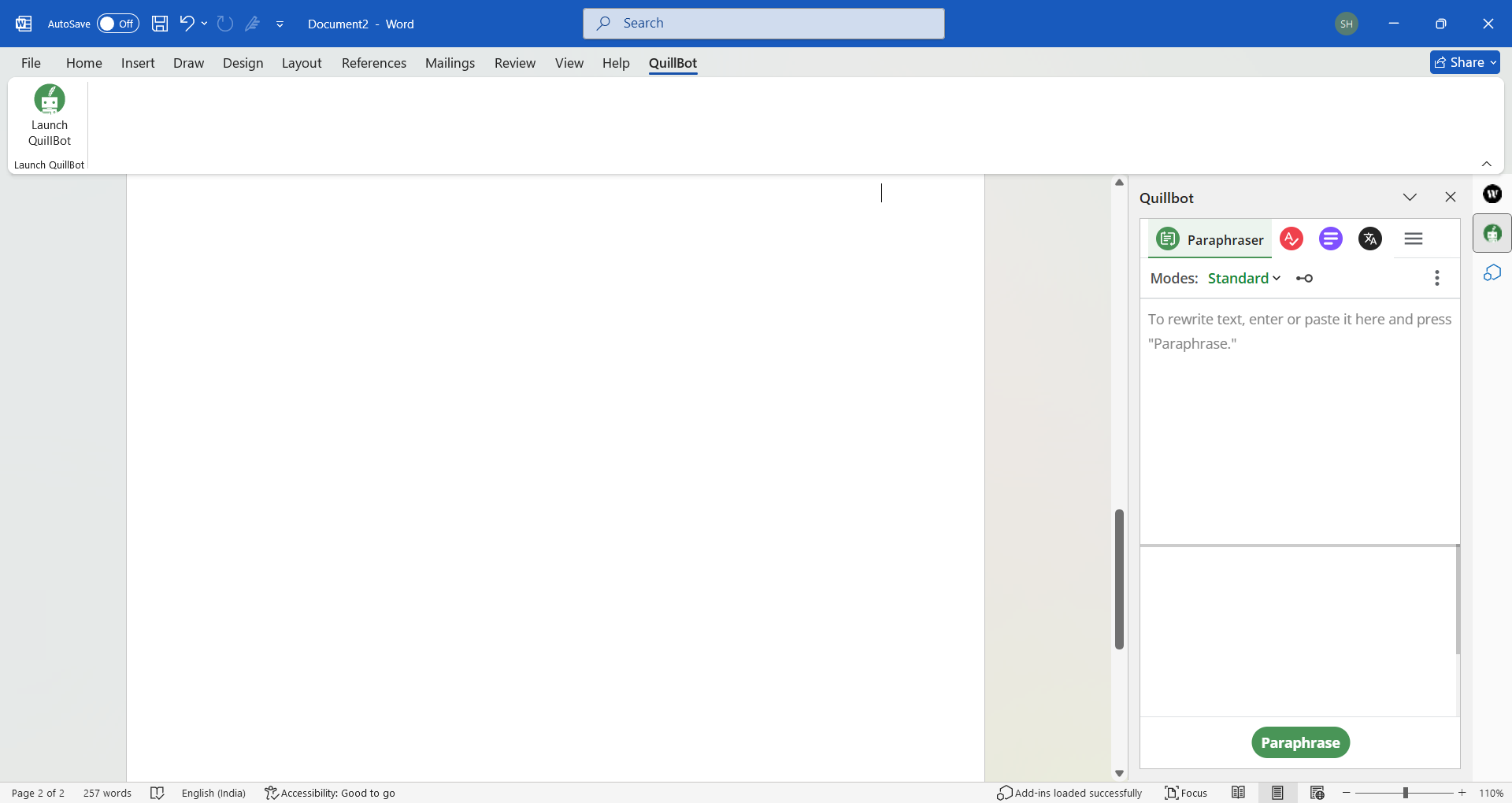Click the Focus mode icon
The width and height of the screenshot is (1512, 803).
click(x=1186, y=793)
